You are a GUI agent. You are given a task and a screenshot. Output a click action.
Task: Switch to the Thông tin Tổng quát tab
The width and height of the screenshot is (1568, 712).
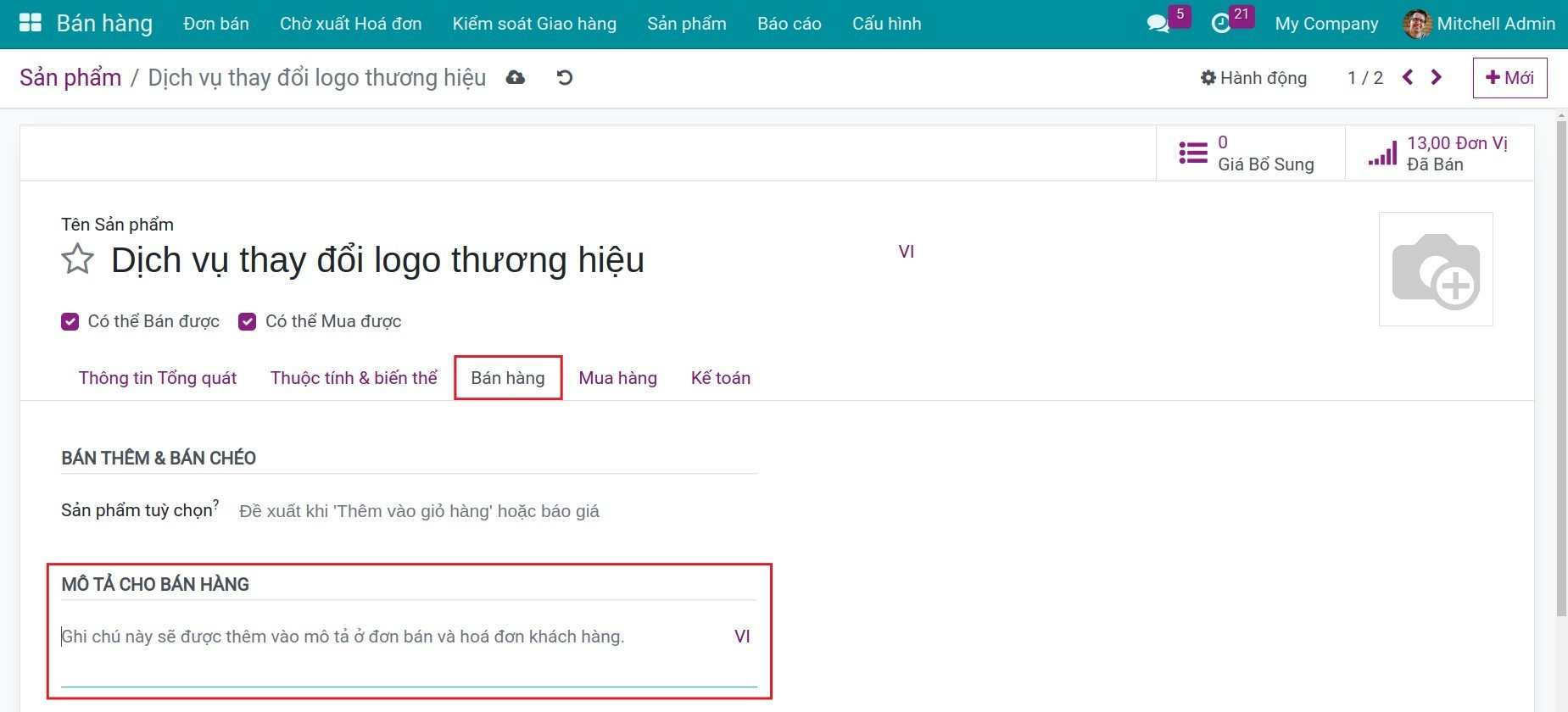coord(158,378)
